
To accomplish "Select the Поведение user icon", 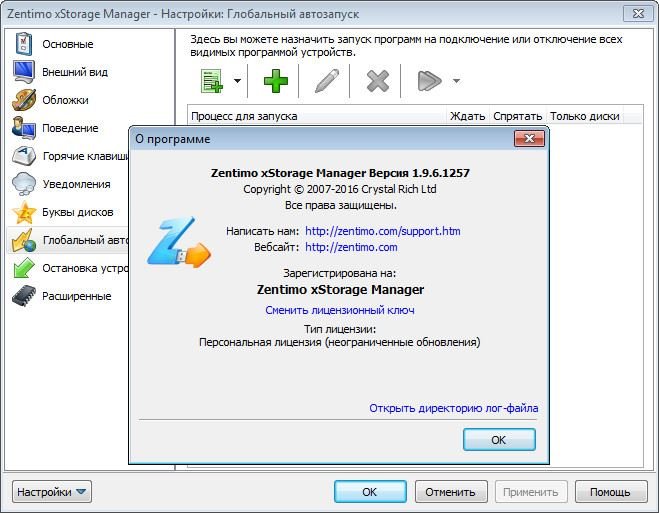I will (x=24, y=128).
